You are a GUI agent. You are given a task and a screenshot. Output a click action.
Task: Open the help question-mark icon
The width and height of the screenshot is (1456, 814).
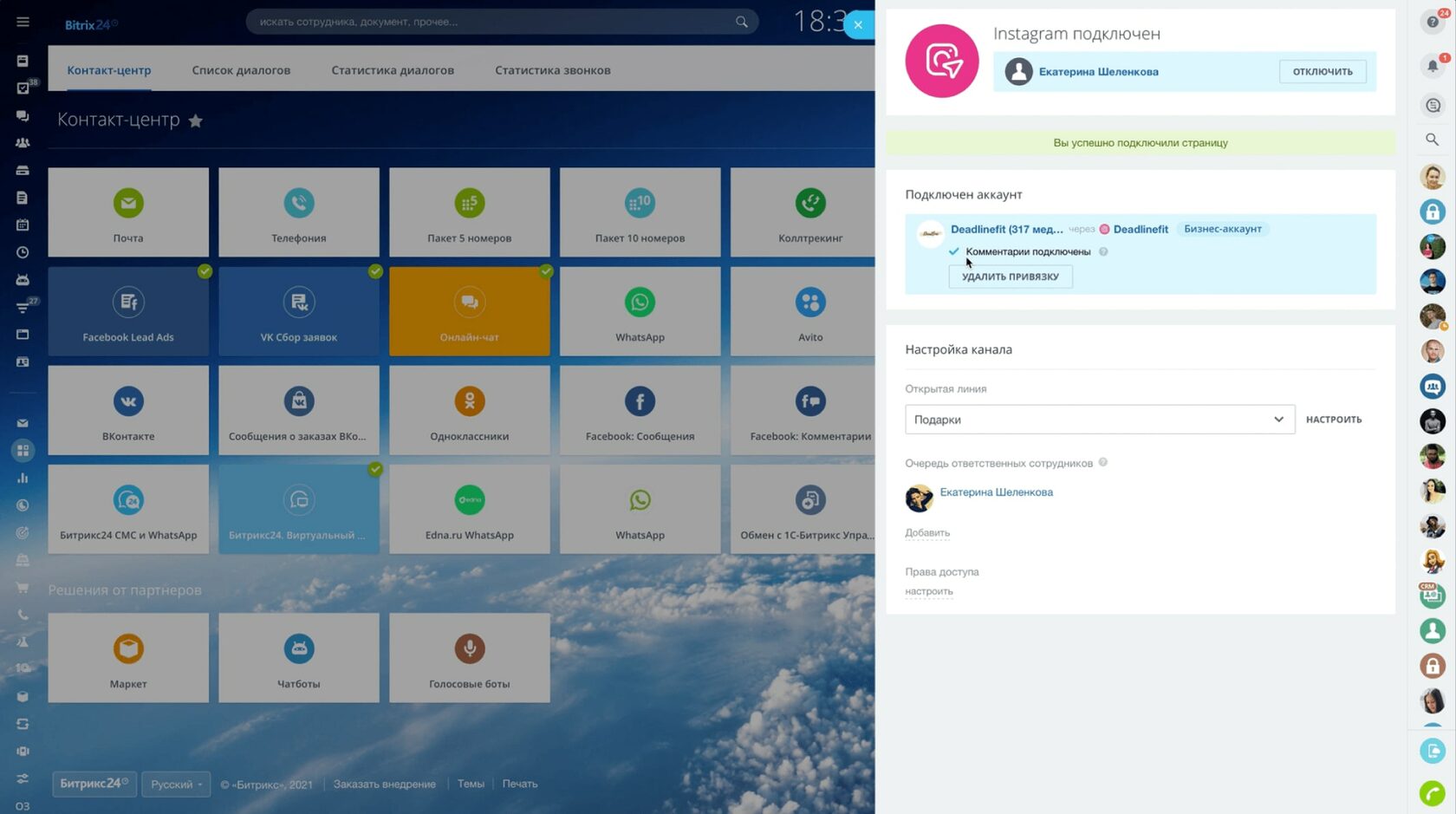[x=1433, y=22]
